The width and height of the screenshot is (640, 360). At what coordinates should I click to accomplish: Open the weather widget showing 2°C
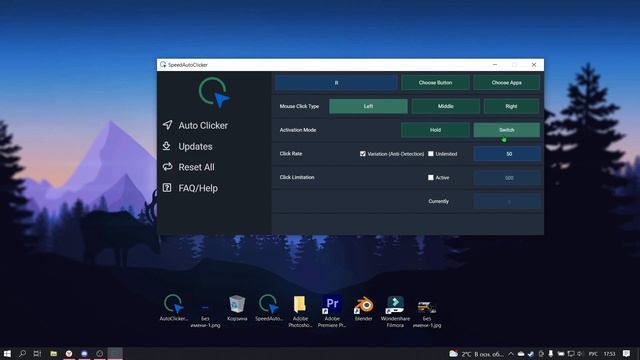tap(476, 354)
